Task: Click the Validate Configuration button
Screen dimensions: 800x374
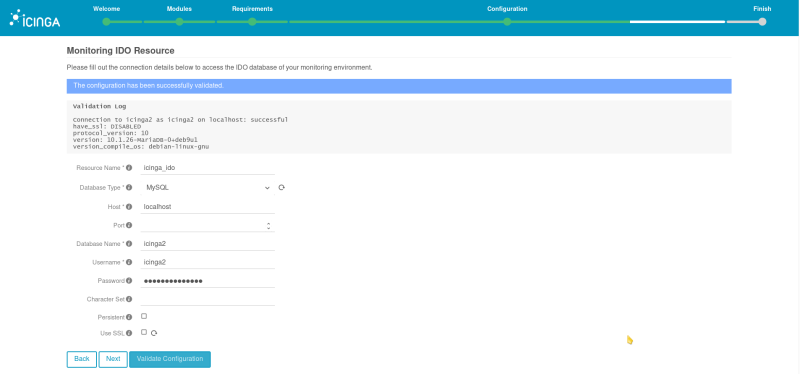Action: click(170, 359)
